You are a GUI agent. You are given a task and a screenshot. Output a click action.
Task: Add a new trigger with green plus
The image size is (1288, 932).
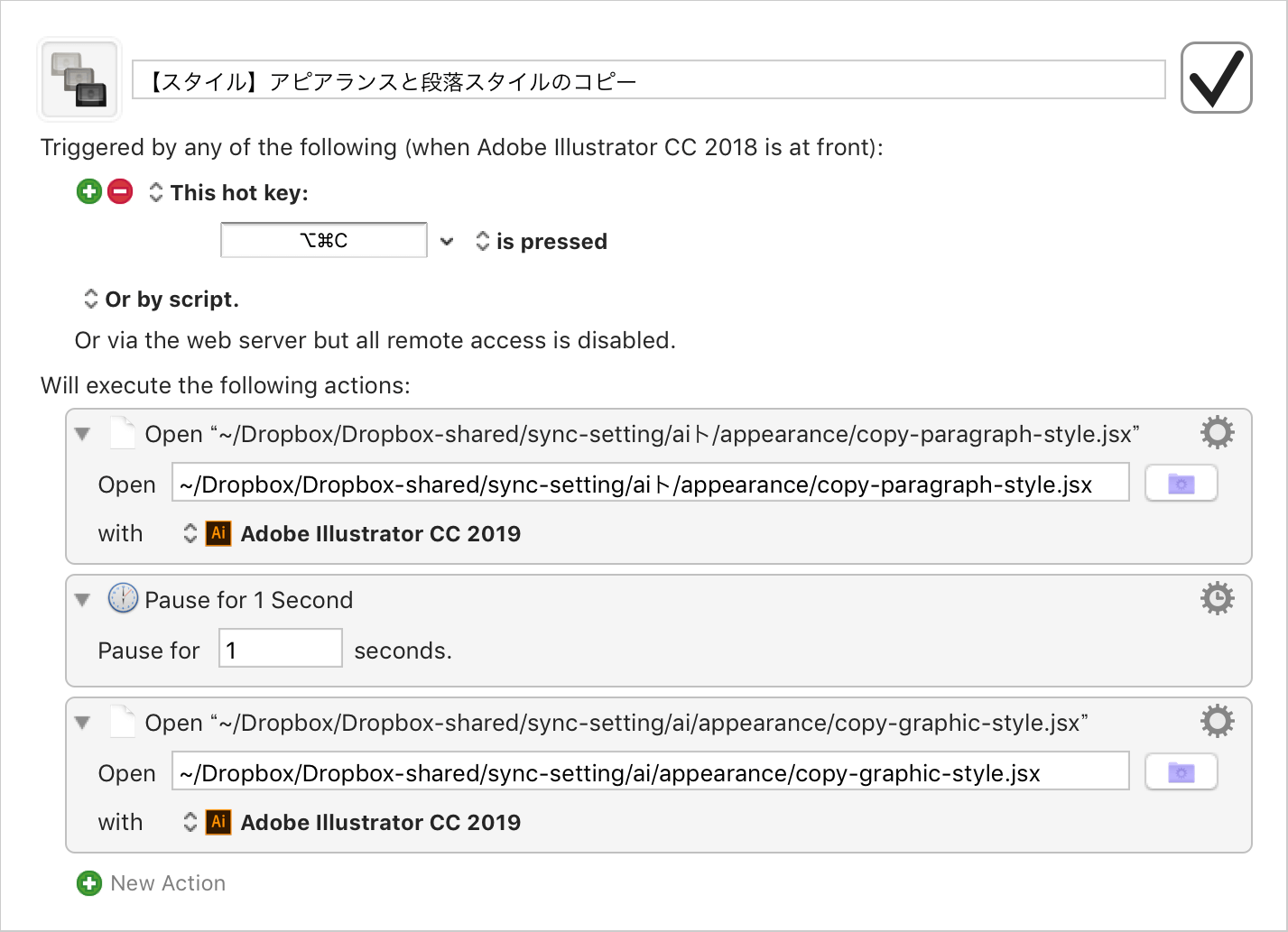click(89, 191)
